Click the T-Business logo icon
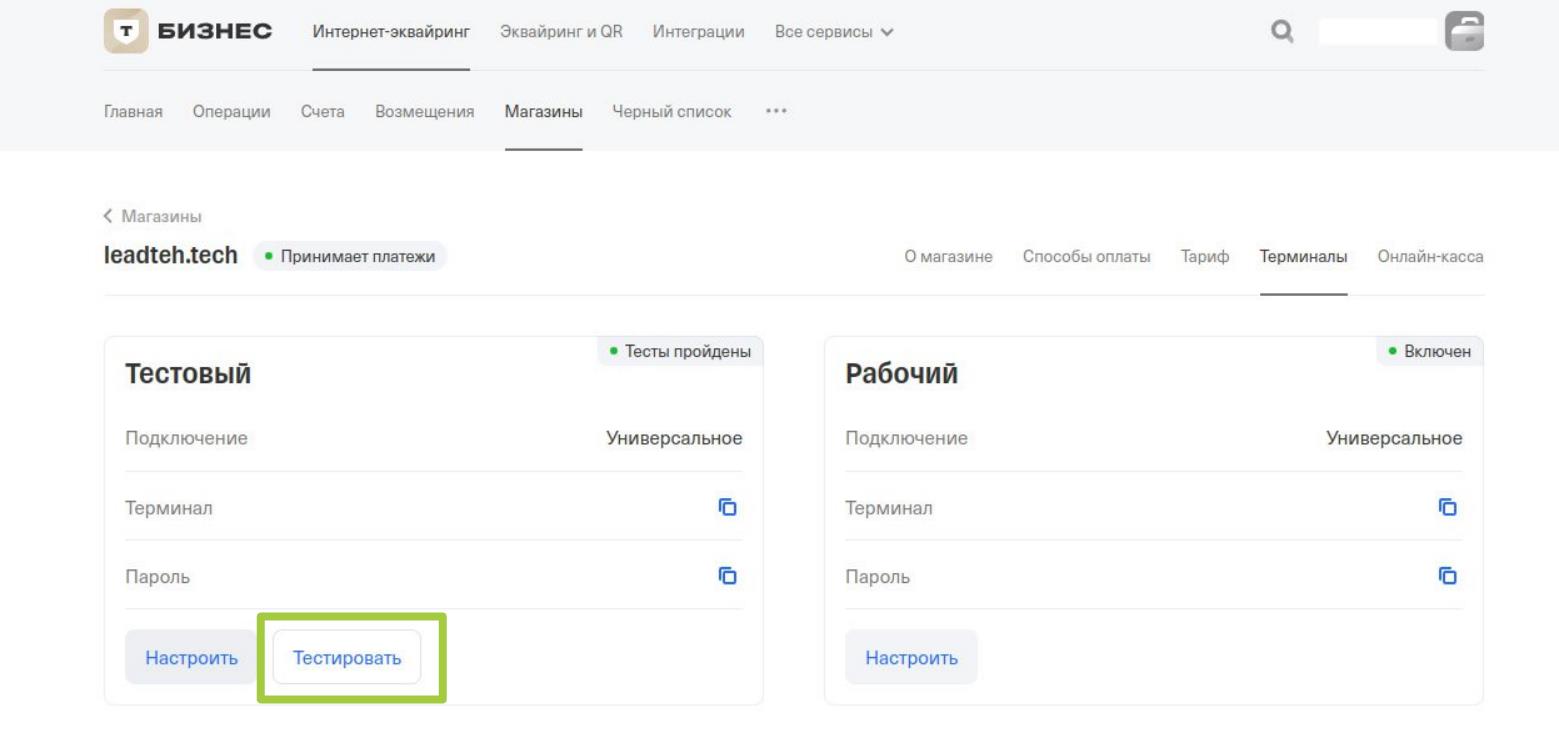The image size is (1559, 754). (x=124, y=33)
